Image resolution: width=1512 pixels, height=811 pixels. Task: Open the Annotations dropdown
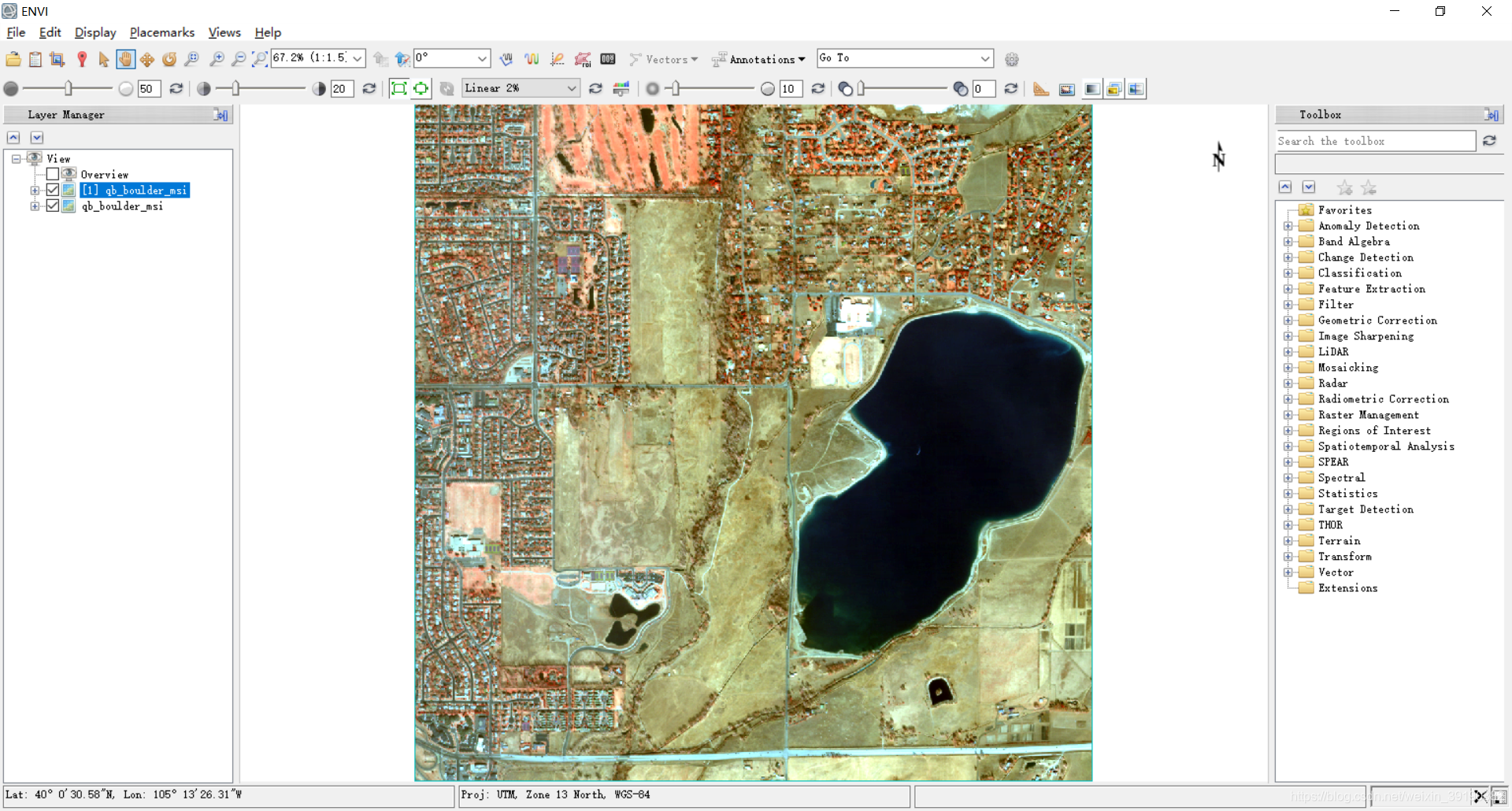point(759,59)
